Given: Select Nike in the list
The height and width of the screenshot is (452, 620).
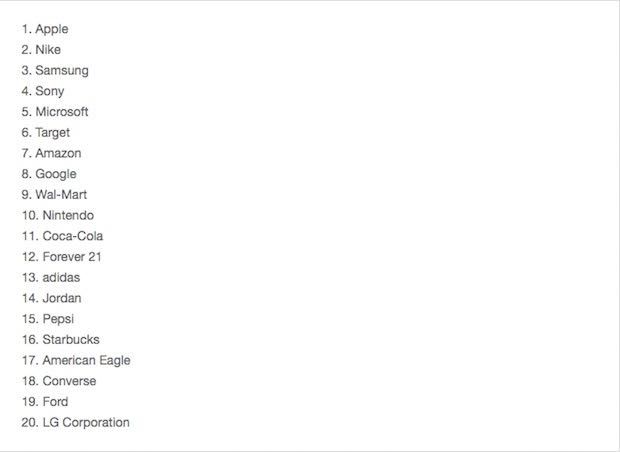Looking at the screenshot, I should (x=41, y=50).
